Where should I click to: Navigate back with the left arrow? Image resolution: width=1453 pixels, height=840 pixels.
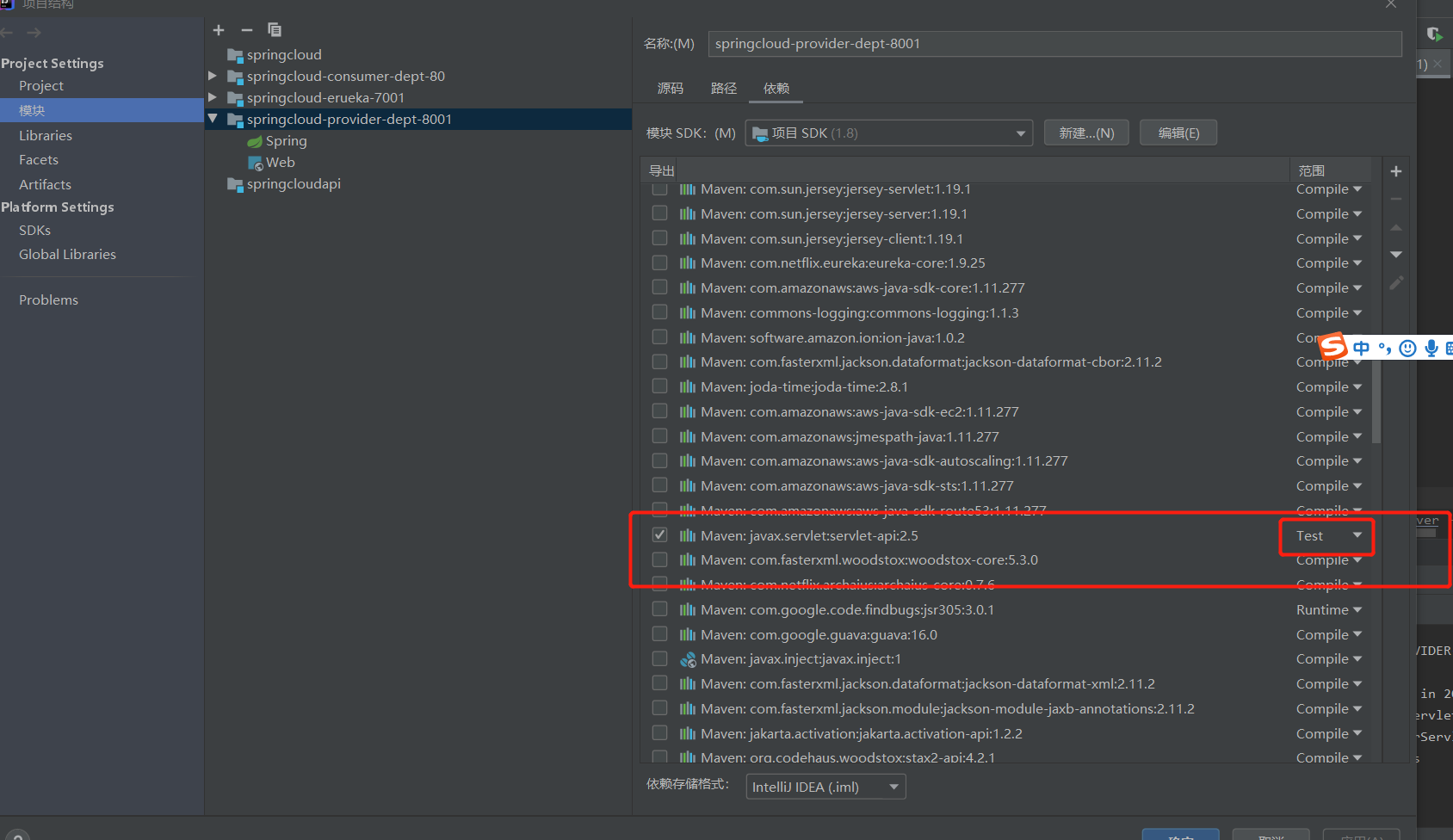[x=7, y=33]
